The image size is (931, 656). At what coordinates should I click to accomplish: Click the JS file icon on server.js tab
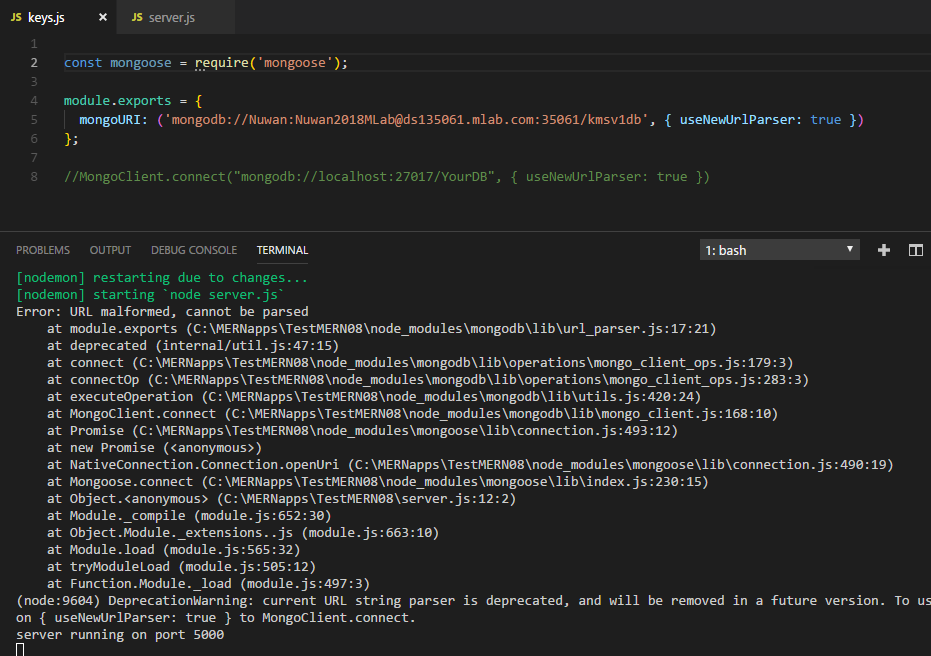click(139, 18)
